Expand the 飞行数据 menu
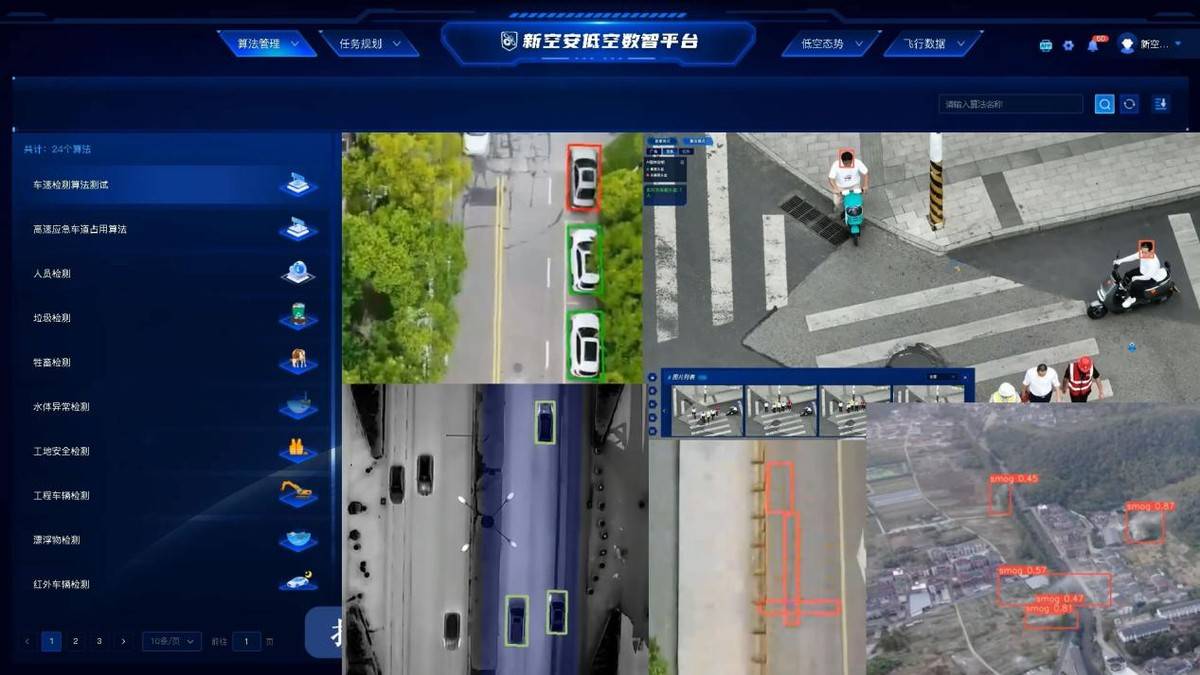Viewport: 1200px width, 675px height. click(x=933, y=44)
